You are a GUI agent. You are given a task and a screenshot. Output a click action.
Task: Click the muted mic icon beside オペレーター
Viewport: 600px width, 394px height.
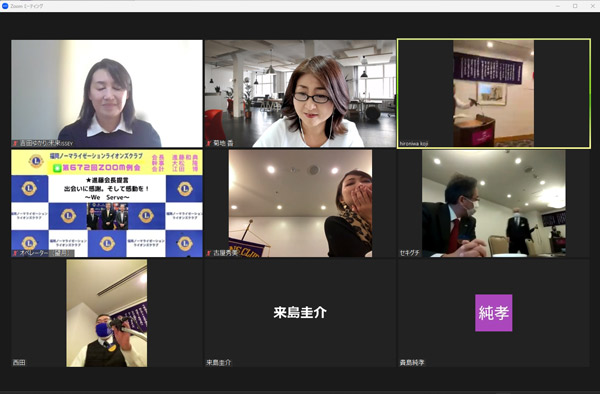coord(16,253)
